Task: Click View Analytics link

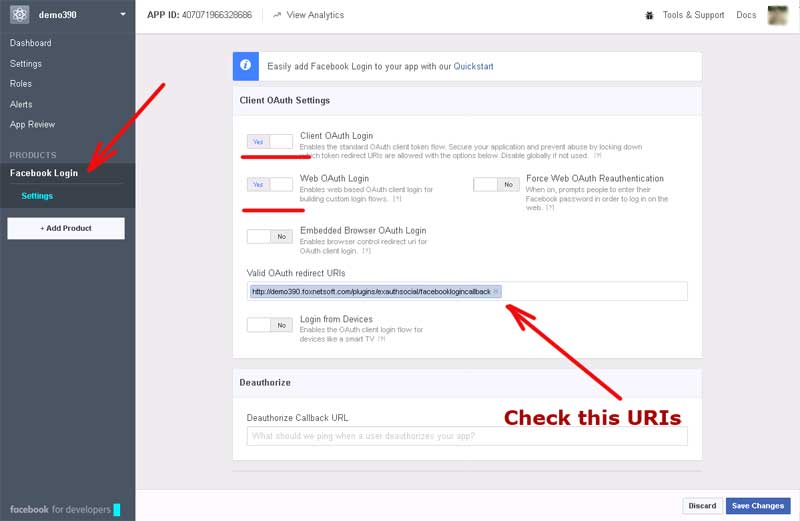Action: (x=315, y=15)
